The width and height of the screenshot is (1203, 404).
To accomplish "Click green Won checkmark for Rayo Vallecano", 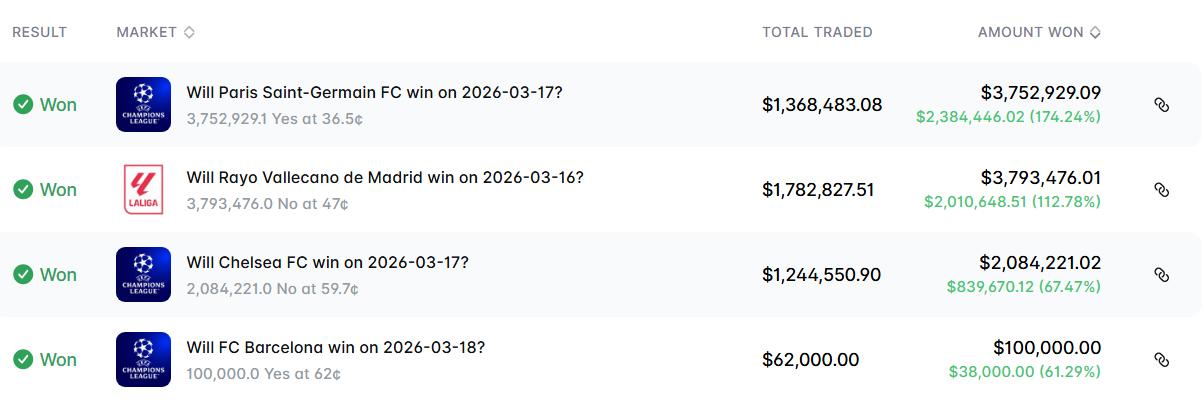I will tap(23, 190).
